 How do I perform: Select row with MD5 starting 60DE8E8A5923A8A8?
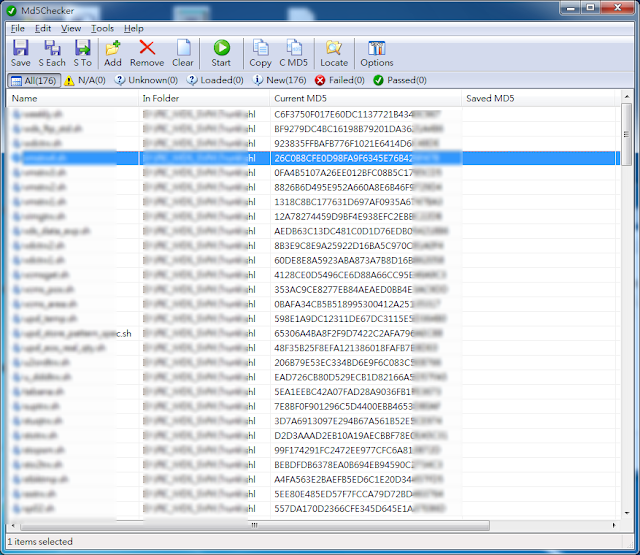tap(313, 260)
